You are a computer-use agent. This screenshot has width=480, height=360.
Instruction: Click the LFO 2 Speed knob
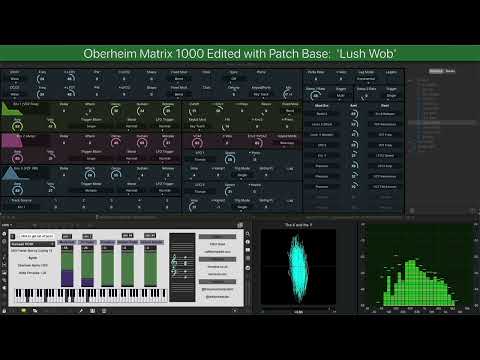click(x=229, y=191)
